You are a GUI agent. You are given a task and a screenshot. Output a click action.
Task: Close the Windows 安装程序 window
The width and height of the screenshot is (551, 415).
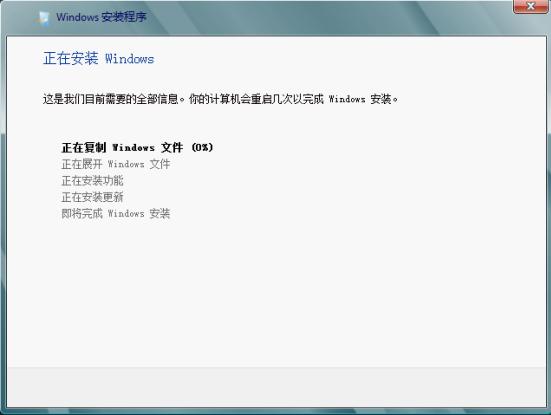tap(531, 7)
